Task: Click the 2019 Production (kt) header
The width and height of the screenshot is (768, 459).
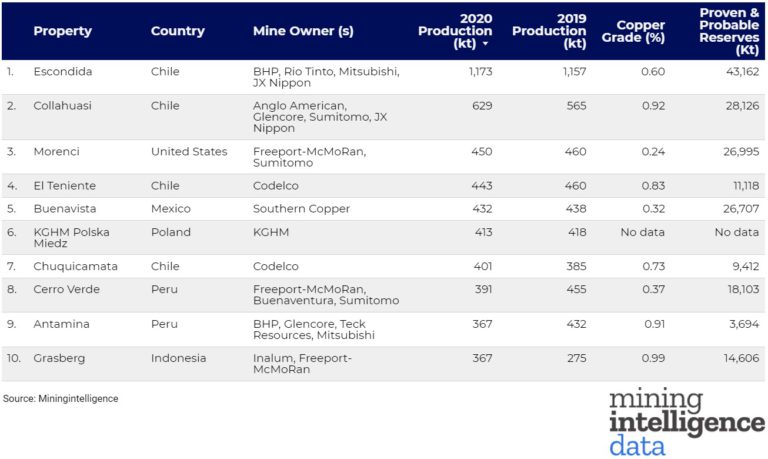Action: pos(549,31)
